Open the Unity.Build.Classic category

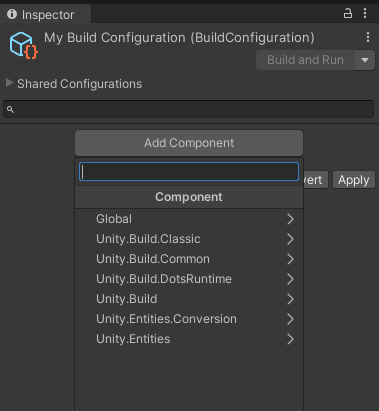click(x=189, y=239)
